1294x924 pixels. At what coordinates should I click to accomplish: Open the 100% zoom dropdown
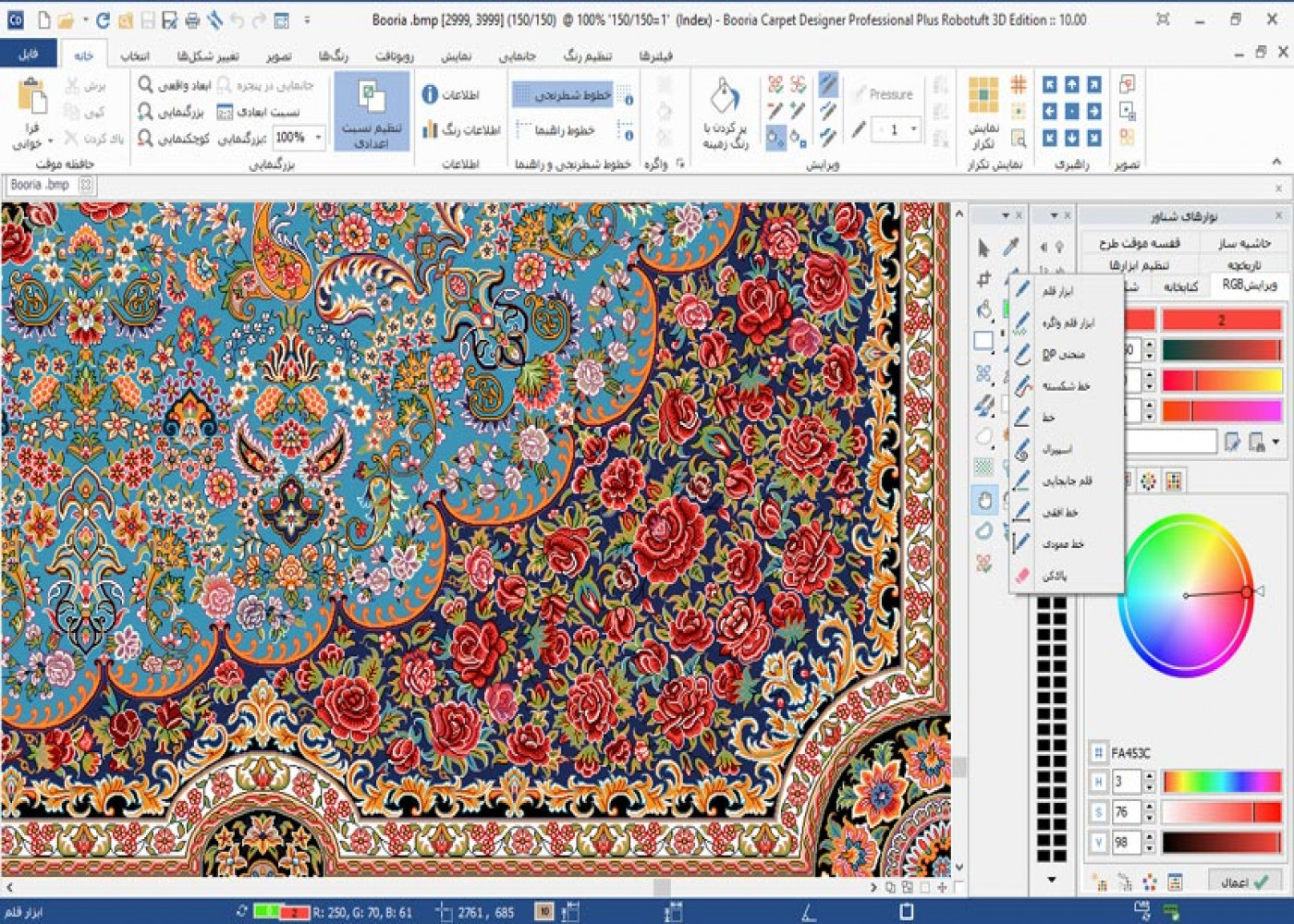319,137
